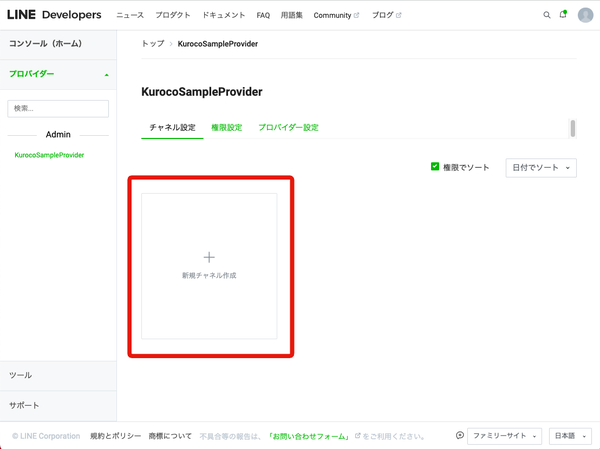Open the ファミリーサイト dropdown
The width and height of the screenshot is (600, 449).
tap(504, 436)
